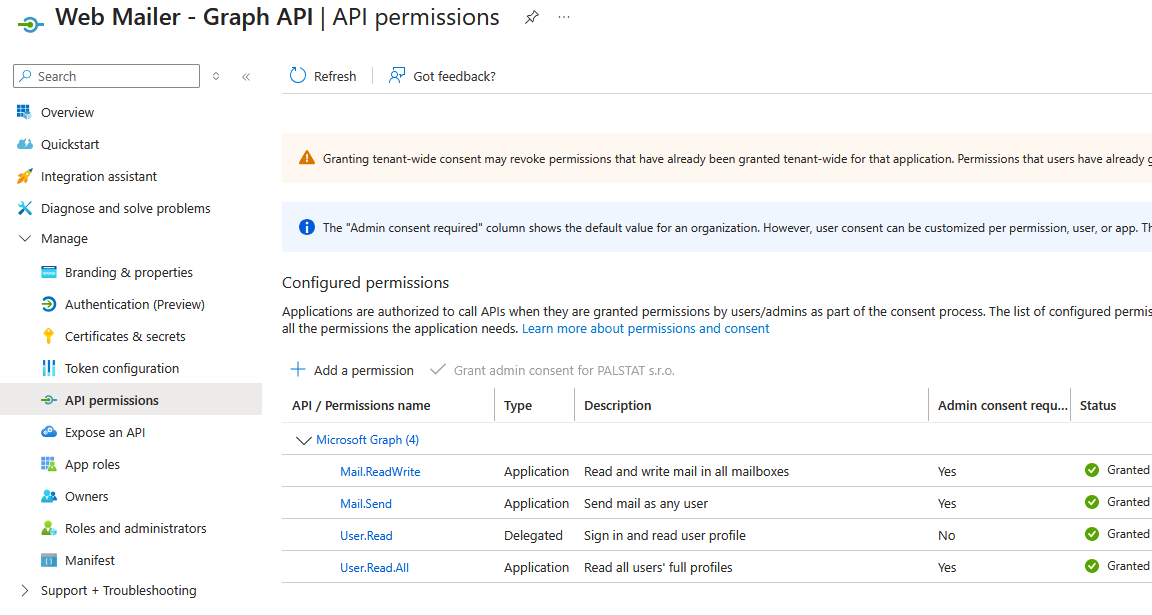Click the Granted check icon for User.Read.All
The height and width of the screenshot is (615, 1152).
[x=1092, y=566]
